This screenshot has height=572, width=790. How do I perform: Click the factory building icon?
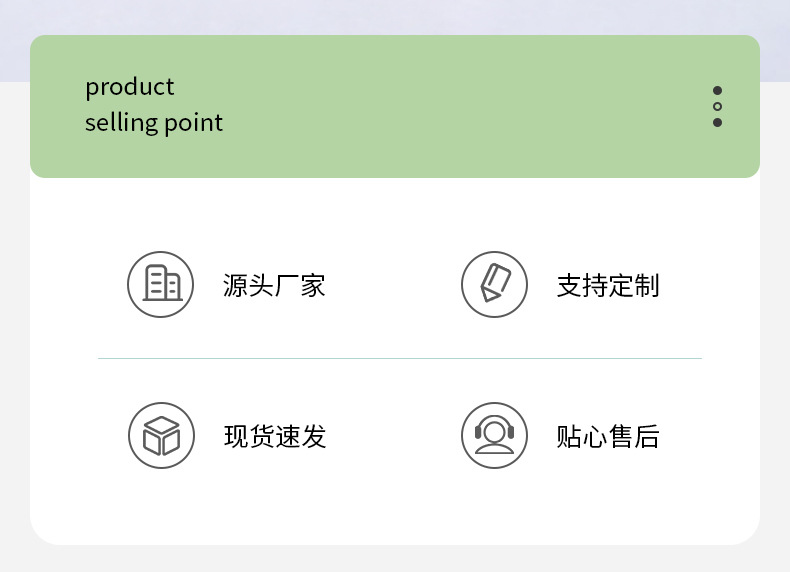tap(160, 285)
